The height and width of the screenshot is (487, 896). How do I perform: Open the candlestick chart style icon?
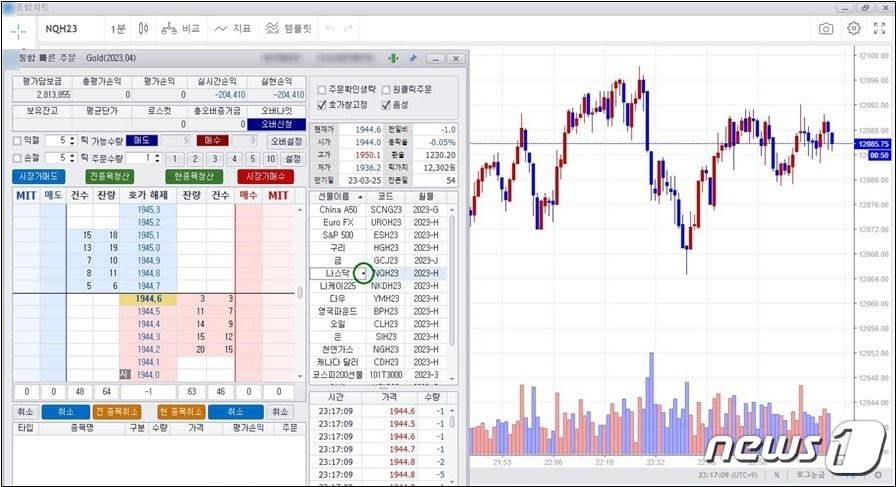coord(143,29)
